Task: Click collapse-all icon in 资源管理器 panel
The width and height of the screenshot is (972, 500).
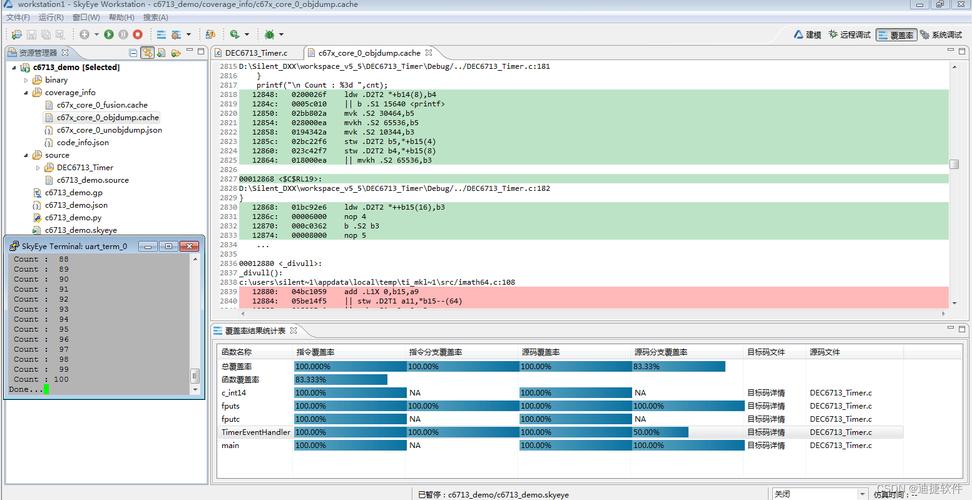Action: [x=133, y=53]
